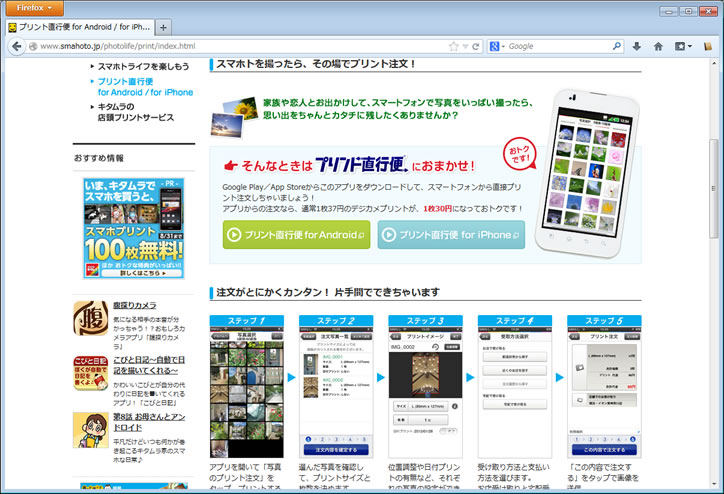Open the Google search engine selector
This screenshot has height=494, width=724.
(x=497, y=46)
